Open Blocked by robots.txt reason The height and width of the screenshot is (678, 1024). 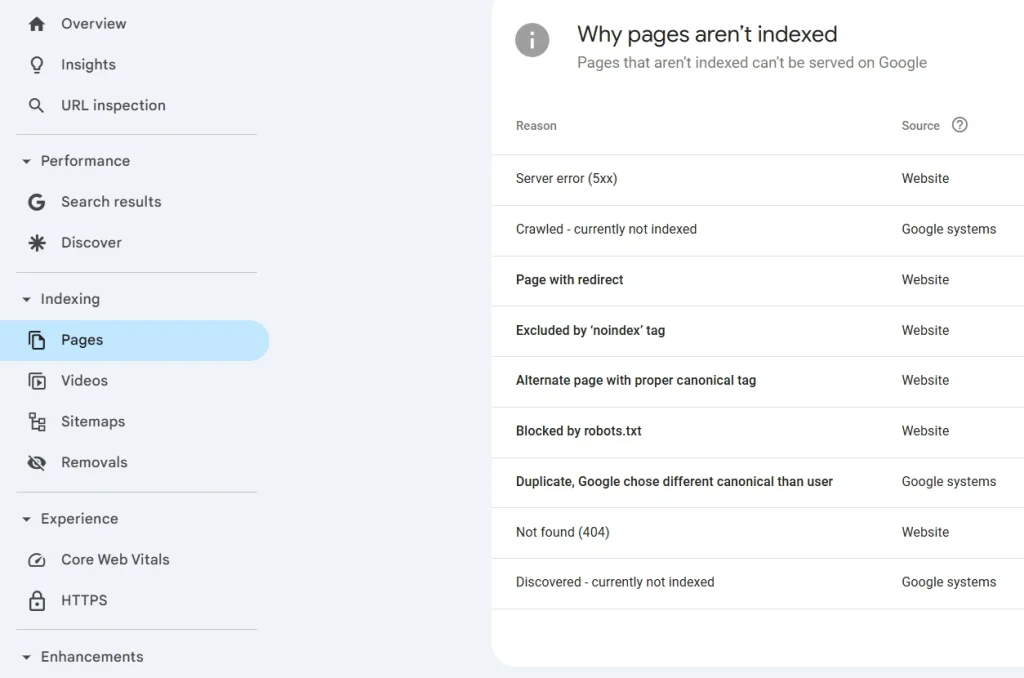[x=579, y=431]
